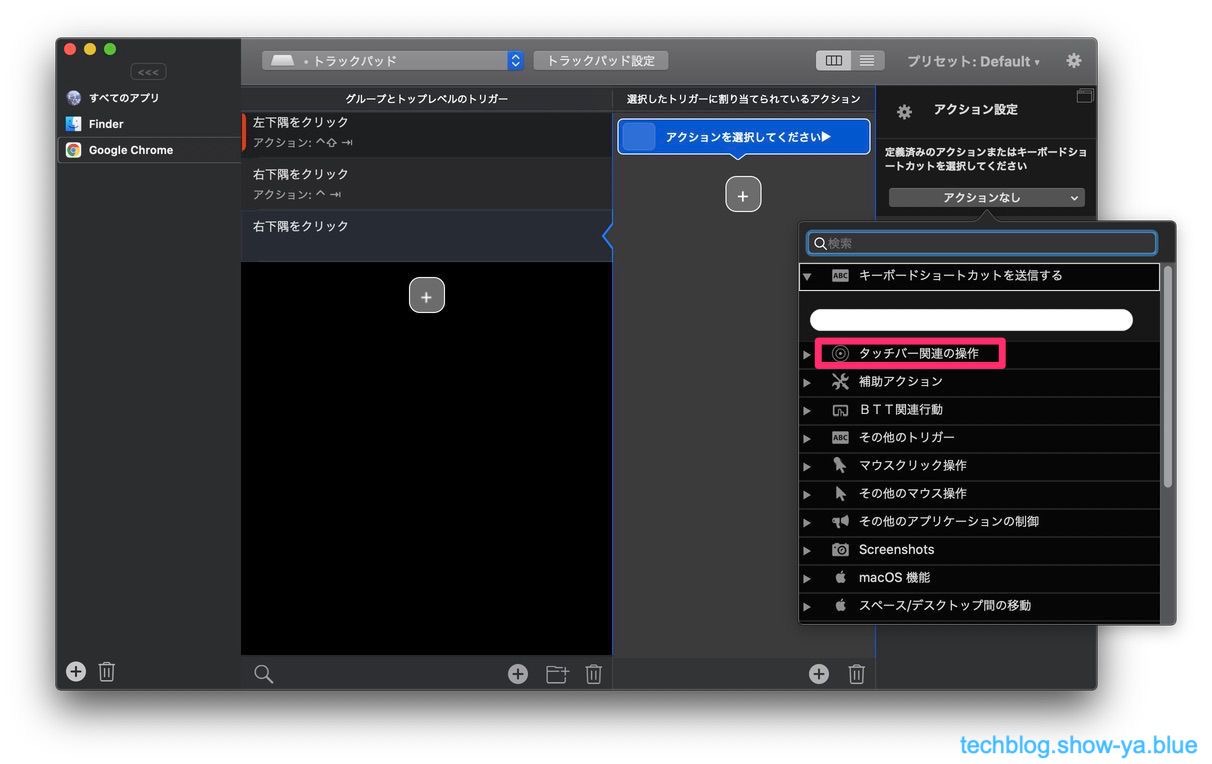The height and width of the screenshot is (764, 1212).
Task: Click the 検索 search field
Action: click(x=981, y=243)
